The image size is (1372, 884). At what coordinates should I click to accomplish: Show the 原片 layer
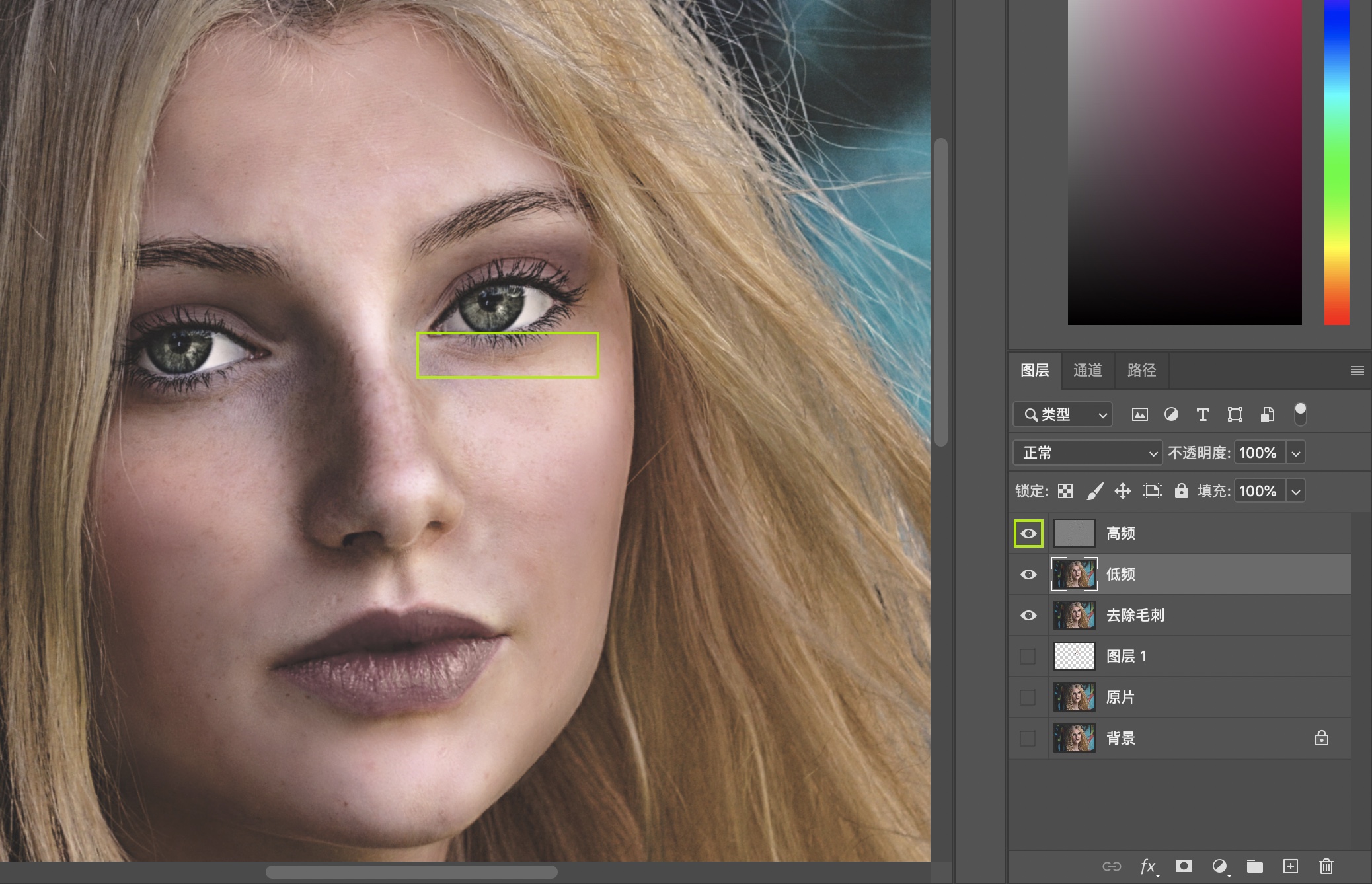[x=1028, y=697]
